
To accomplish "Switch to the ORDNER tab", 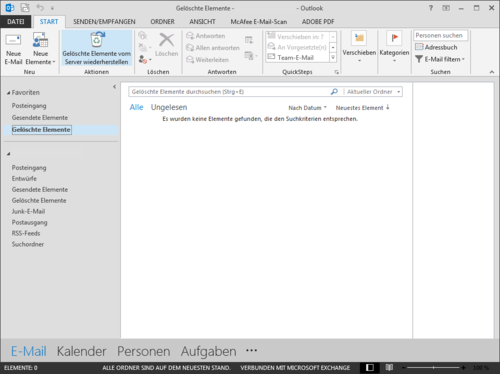I will [x=162, y=22].
